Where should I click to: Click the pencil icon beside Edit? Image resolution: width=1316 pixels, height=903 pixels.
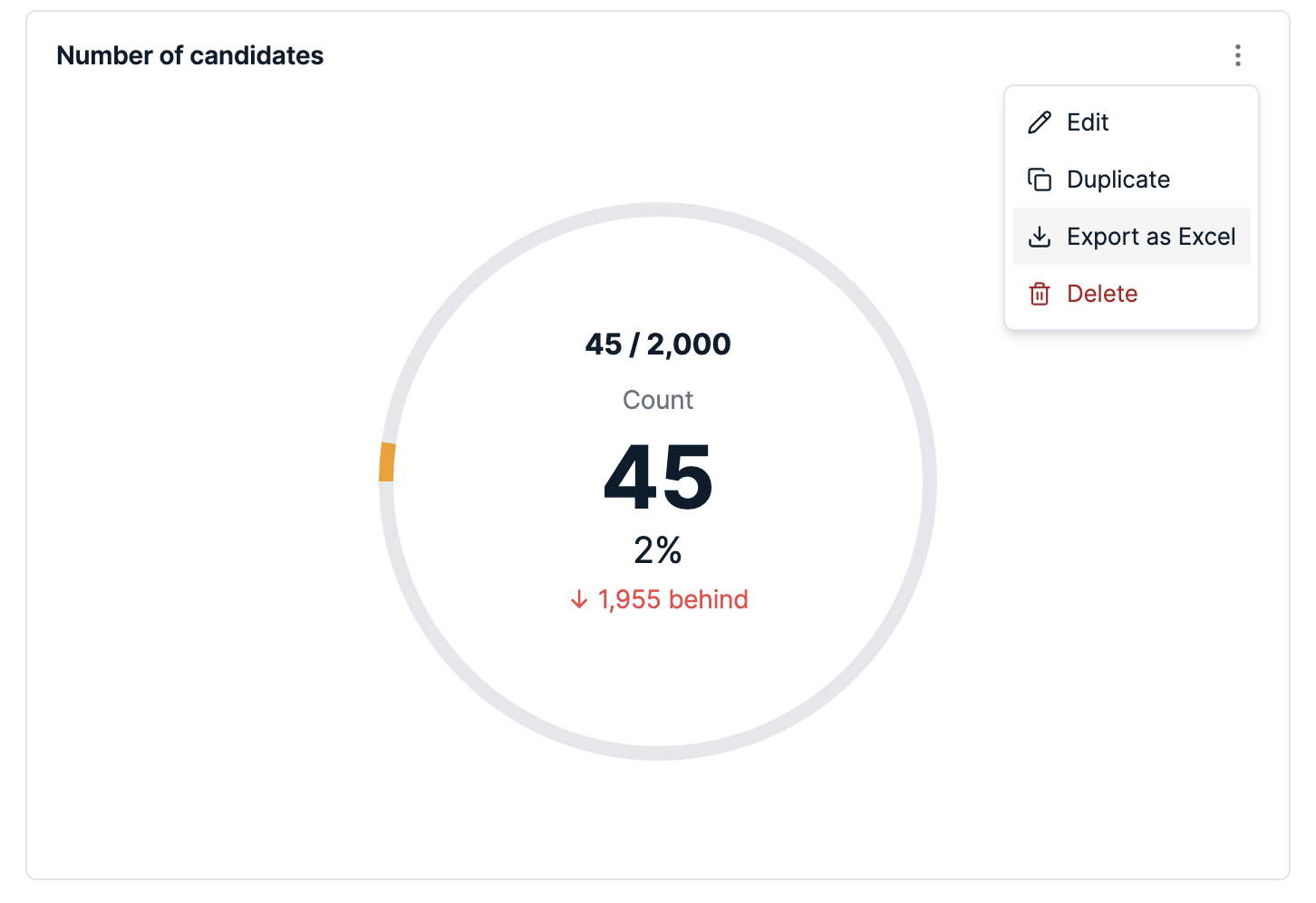pyautogui.click(x=1040, y=122)
